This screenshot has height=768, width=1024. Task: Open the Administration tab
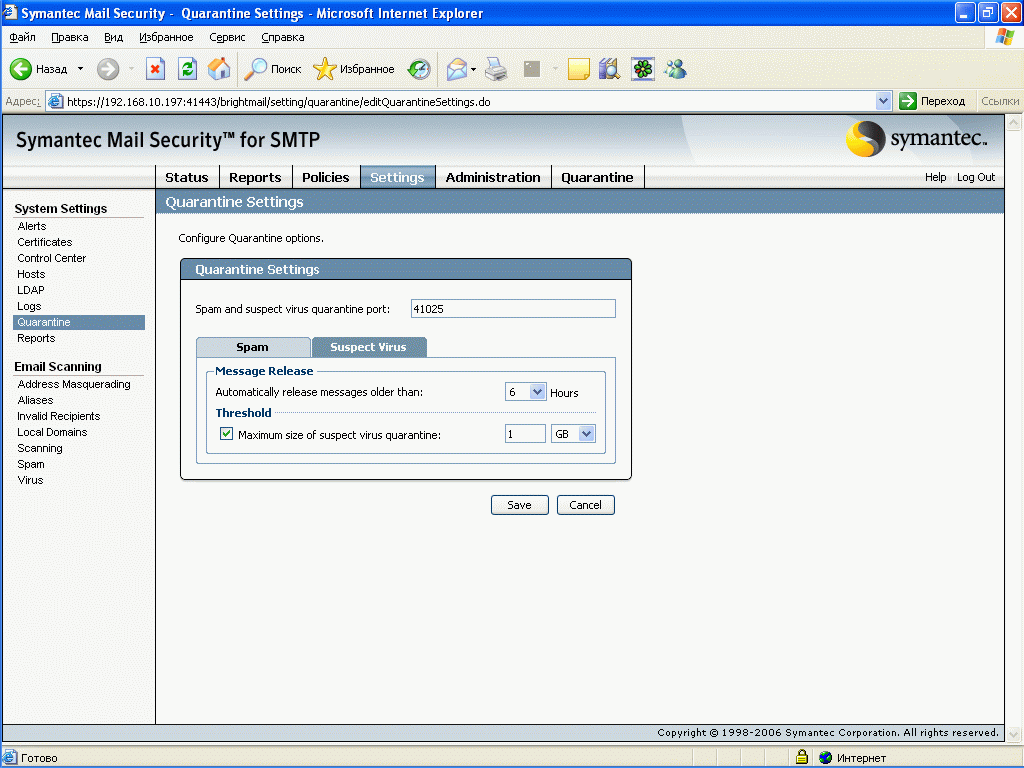tap(493, 177)
